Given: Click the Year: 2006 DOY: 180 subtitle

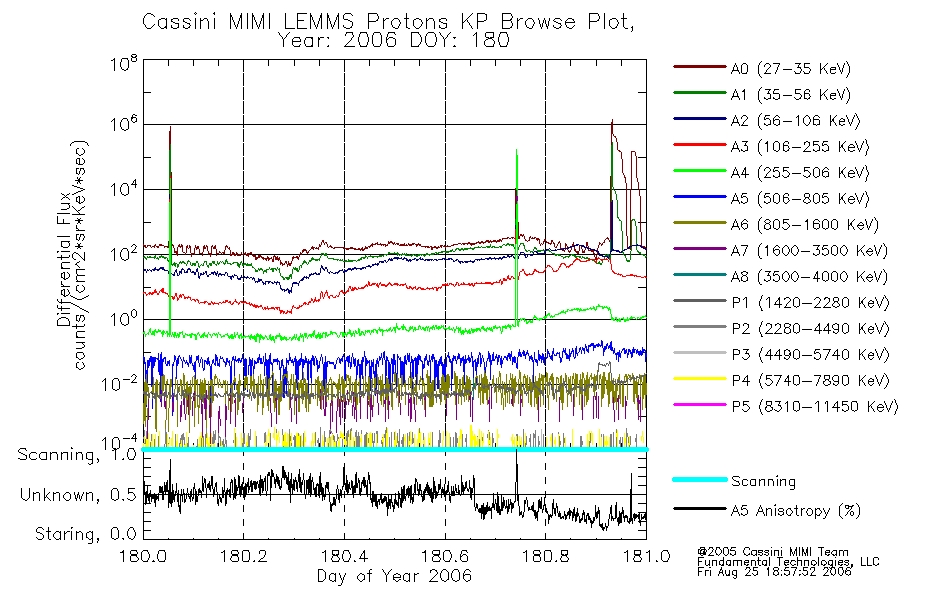Looking at the screenshot, I should coord(394,41).
